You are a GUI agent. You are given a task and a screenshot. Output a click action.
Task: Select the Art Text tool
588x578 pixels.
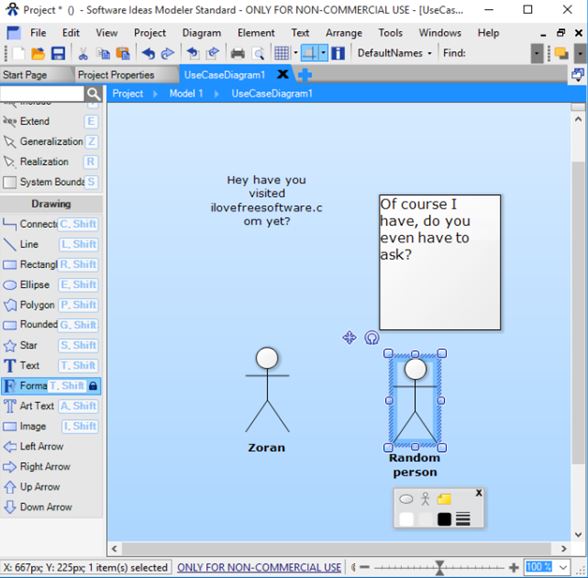[x=50, y=406]
